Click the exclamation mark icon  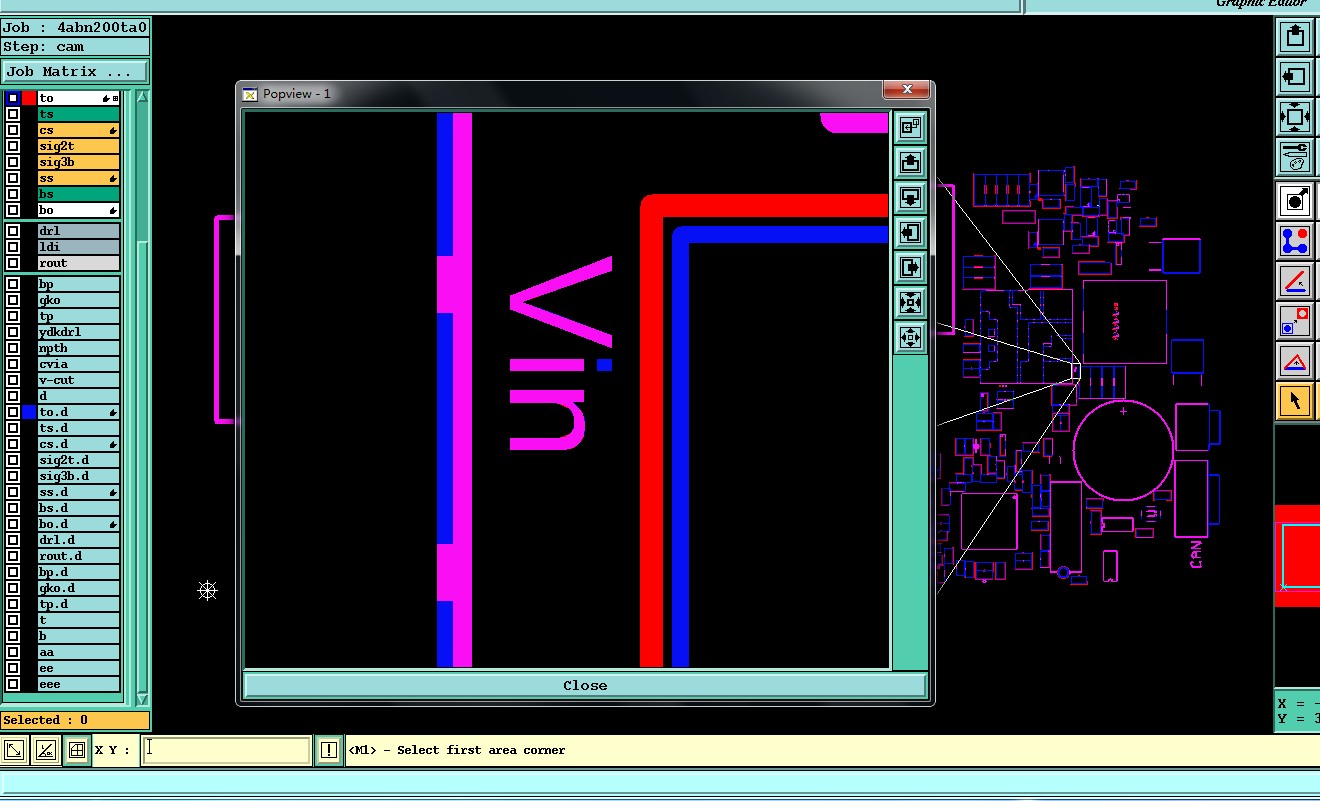[x=328, y=750]
